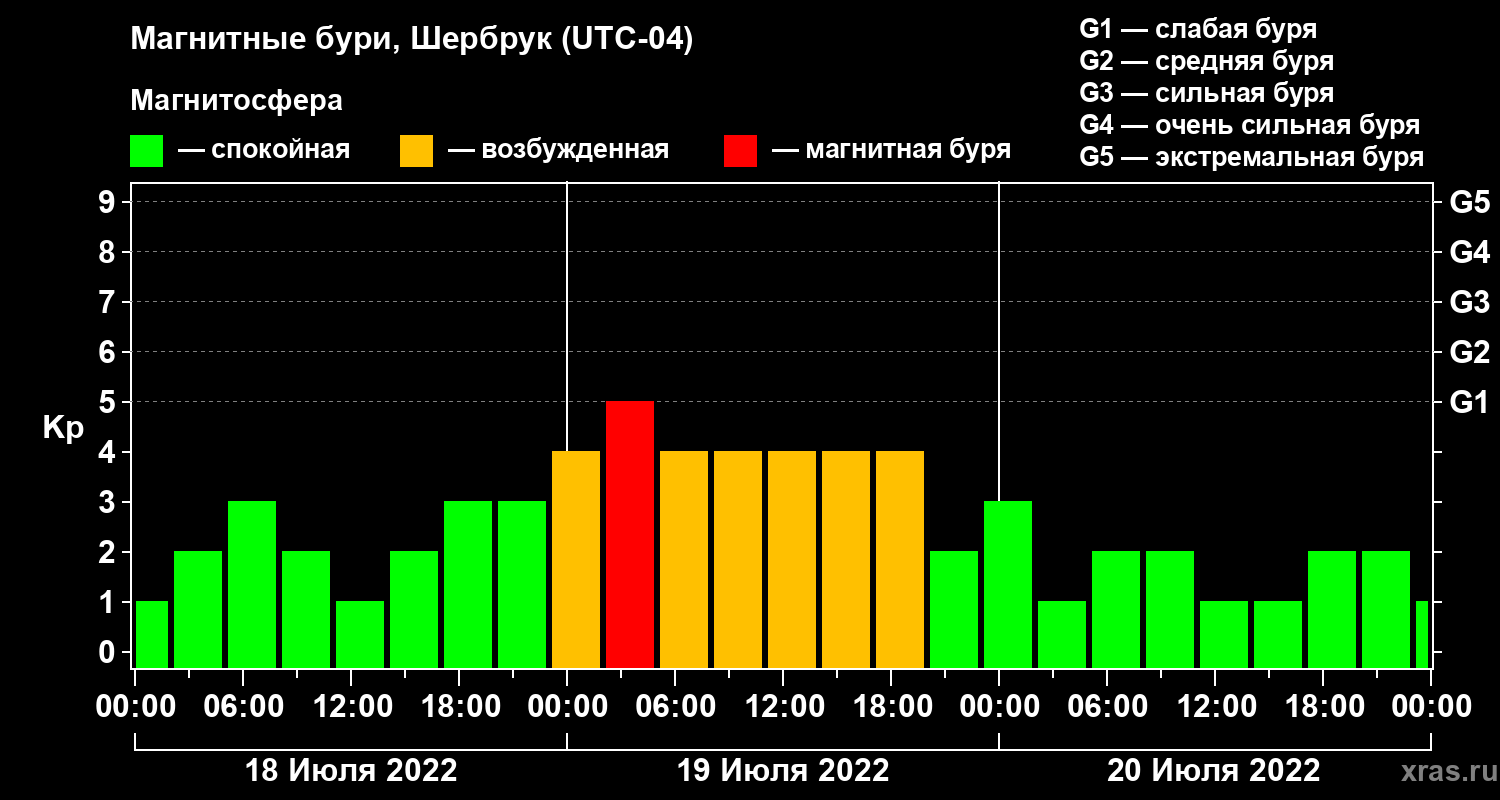Click the '20 Июля 2022' date label
Viewport: 1500px width, 800px height.
tap(1214, 771)
